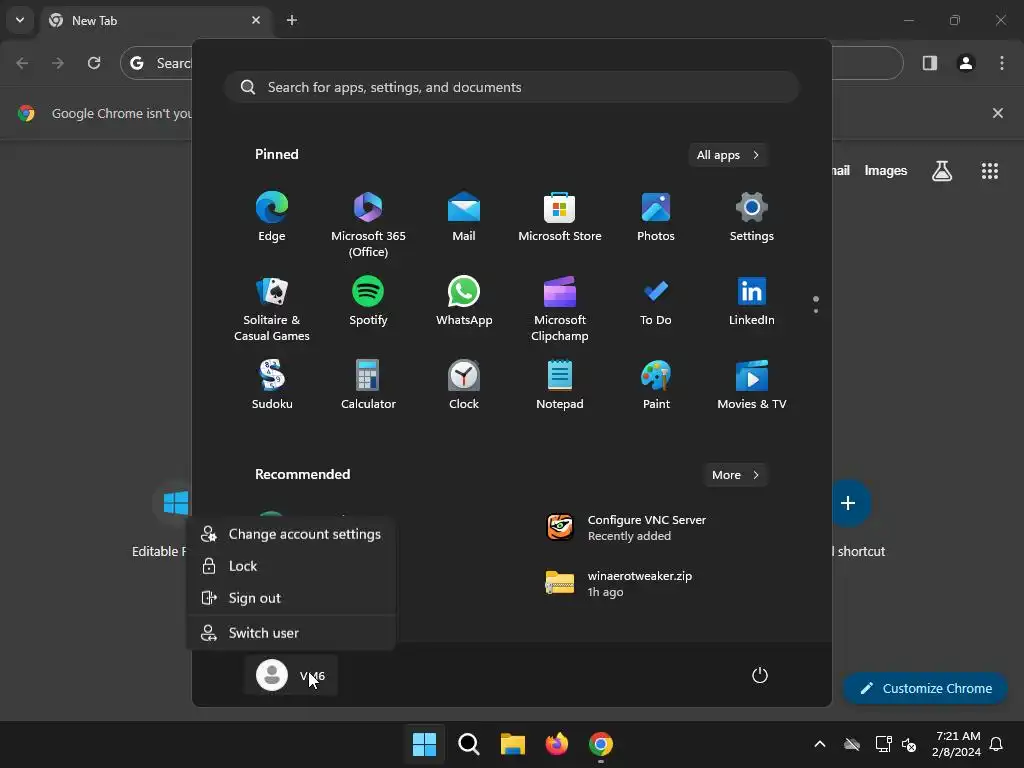The height and width of the screenshot is (768, 1024).
Task: Launch Microsoft 365 (Office)
Action: 368,223
